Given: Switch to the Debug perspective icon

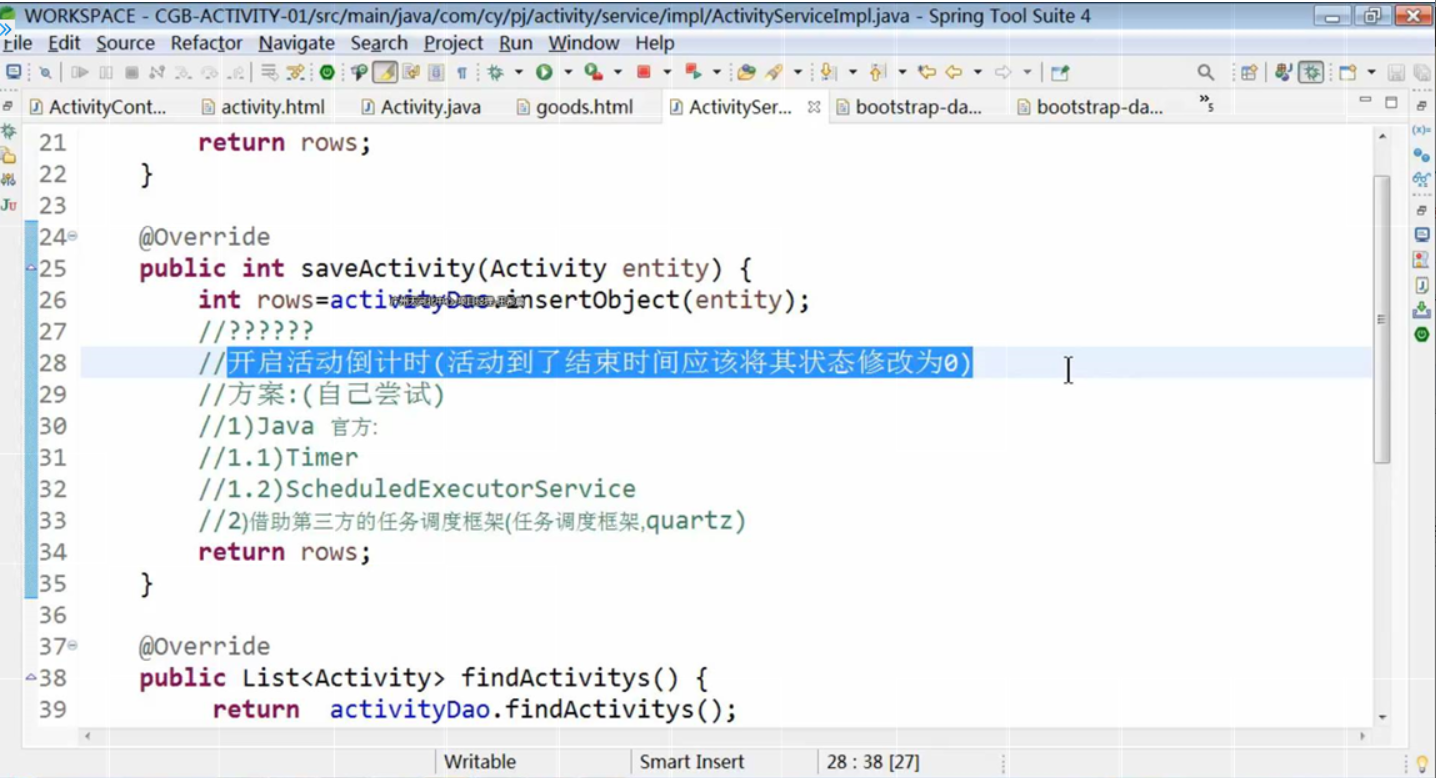Looking at the screenshot, I should coord(1311,72).
